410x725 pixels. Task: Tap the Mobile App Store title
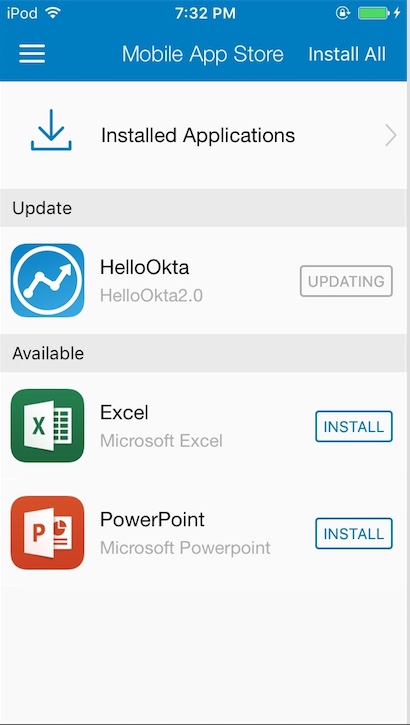tap(203, 54)
